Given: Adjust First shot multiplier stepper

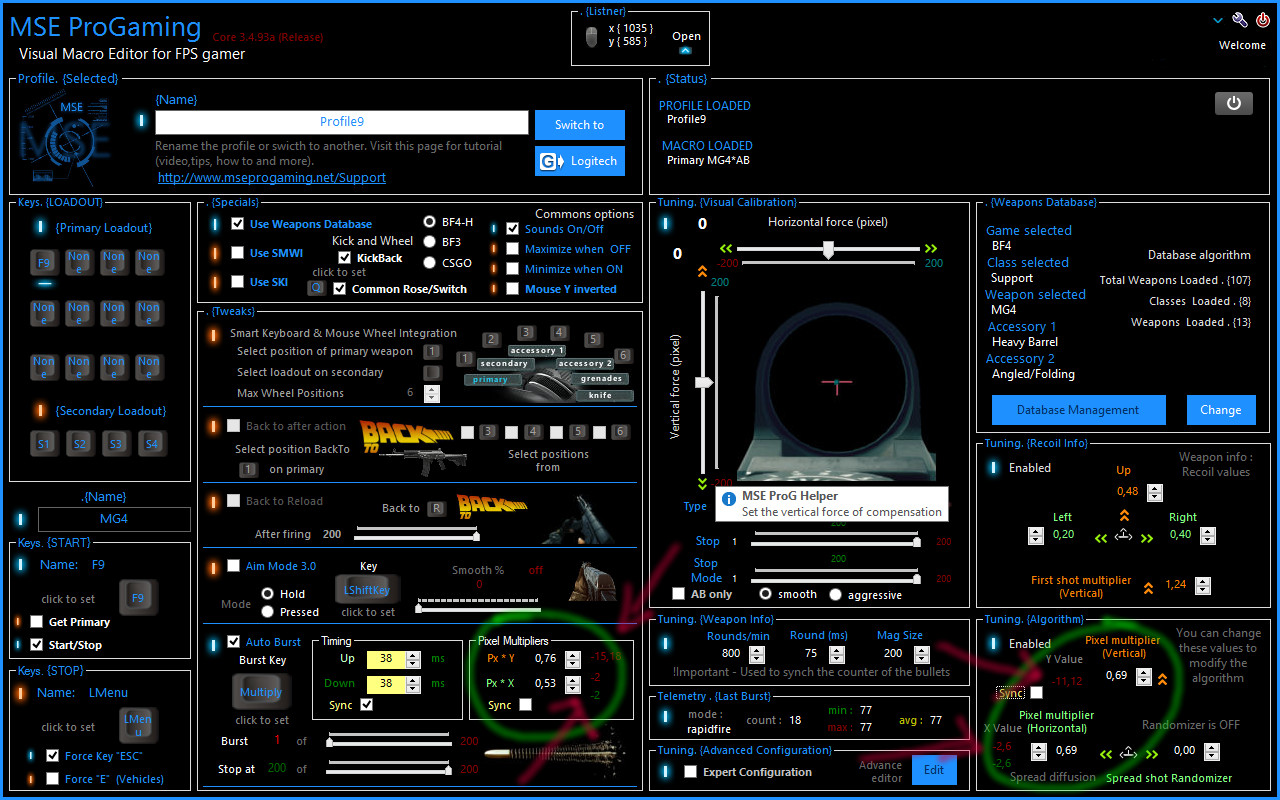Looking at the screenshot, I should pyautogui.click(x=1203, y=586).
